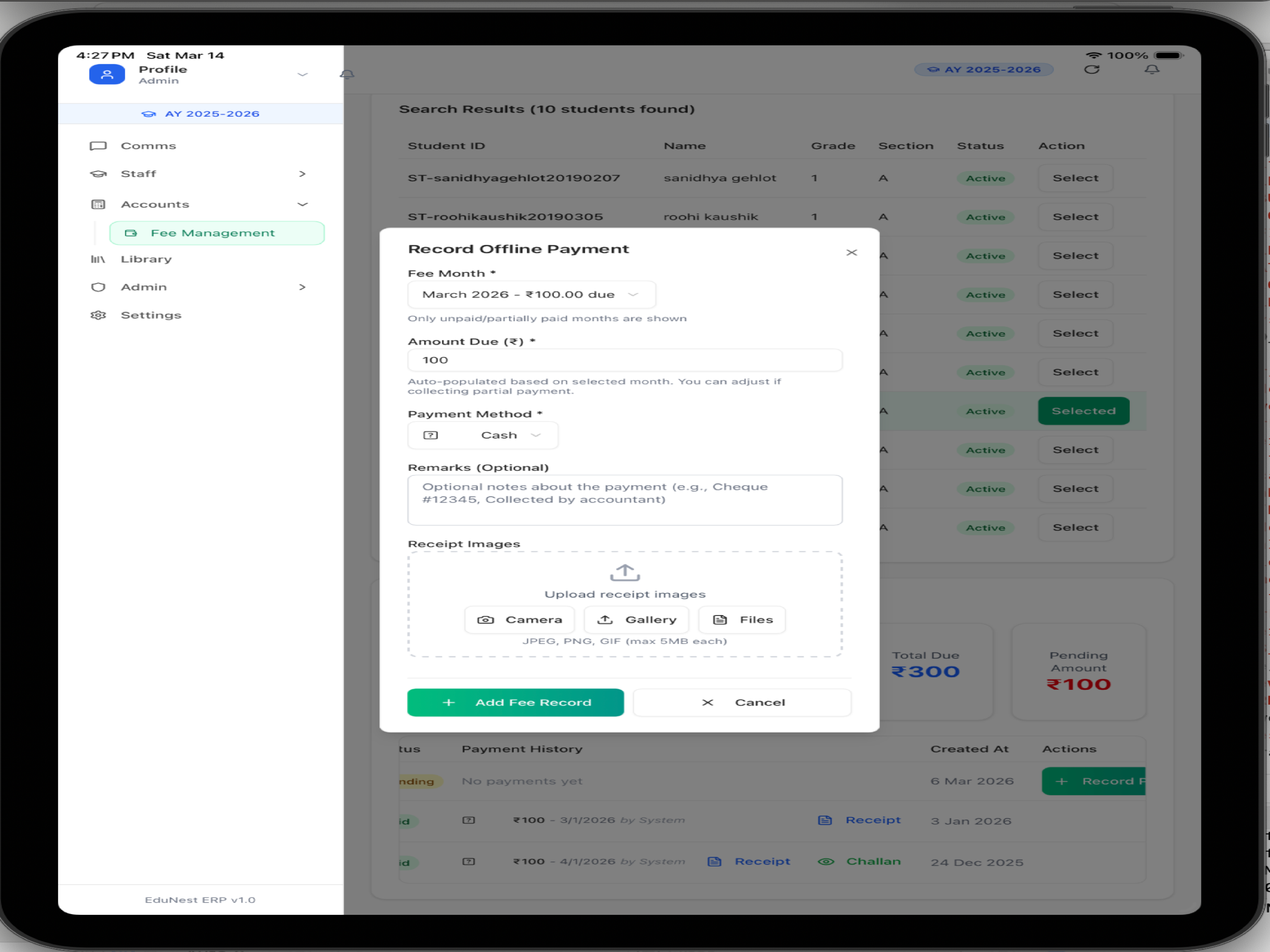Click the AY 2025-2026 header badge
1270x952 pixels.
[984, 69]
